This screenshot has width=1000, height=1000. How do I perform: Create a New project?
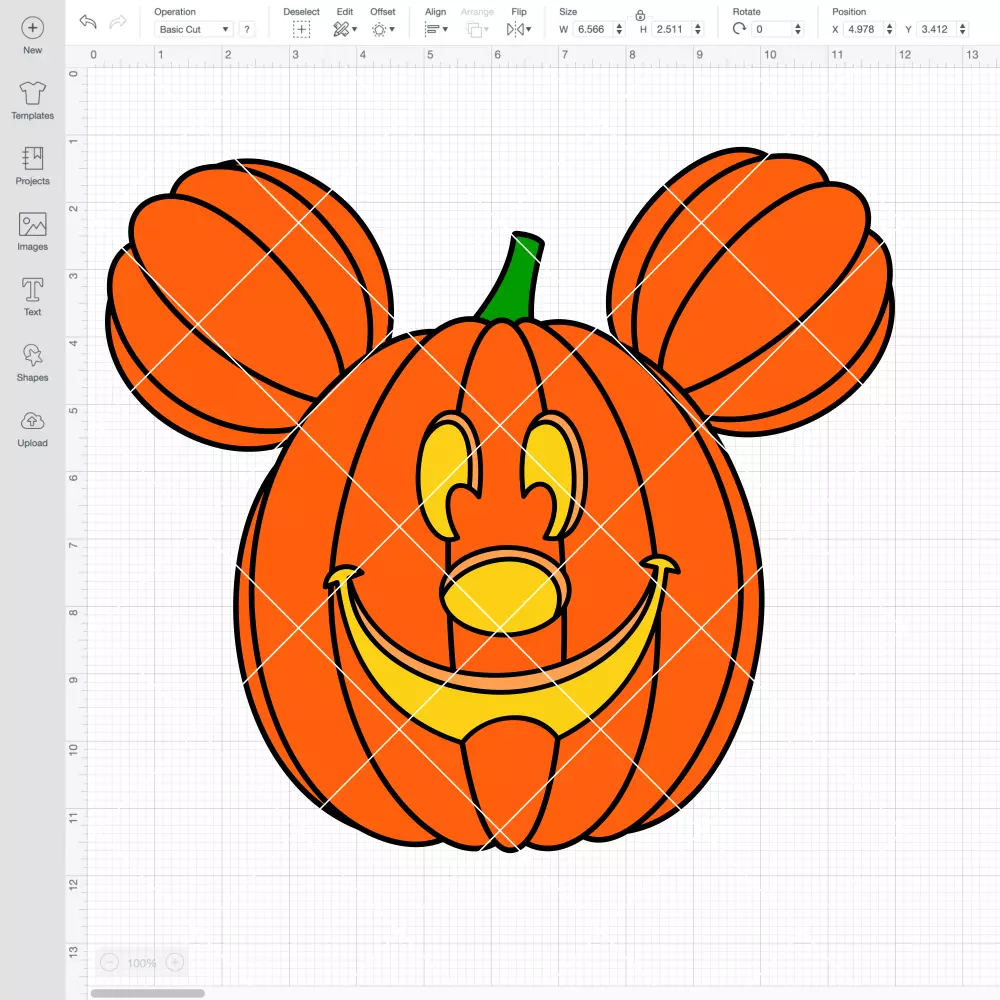click(x=33, y=35)
